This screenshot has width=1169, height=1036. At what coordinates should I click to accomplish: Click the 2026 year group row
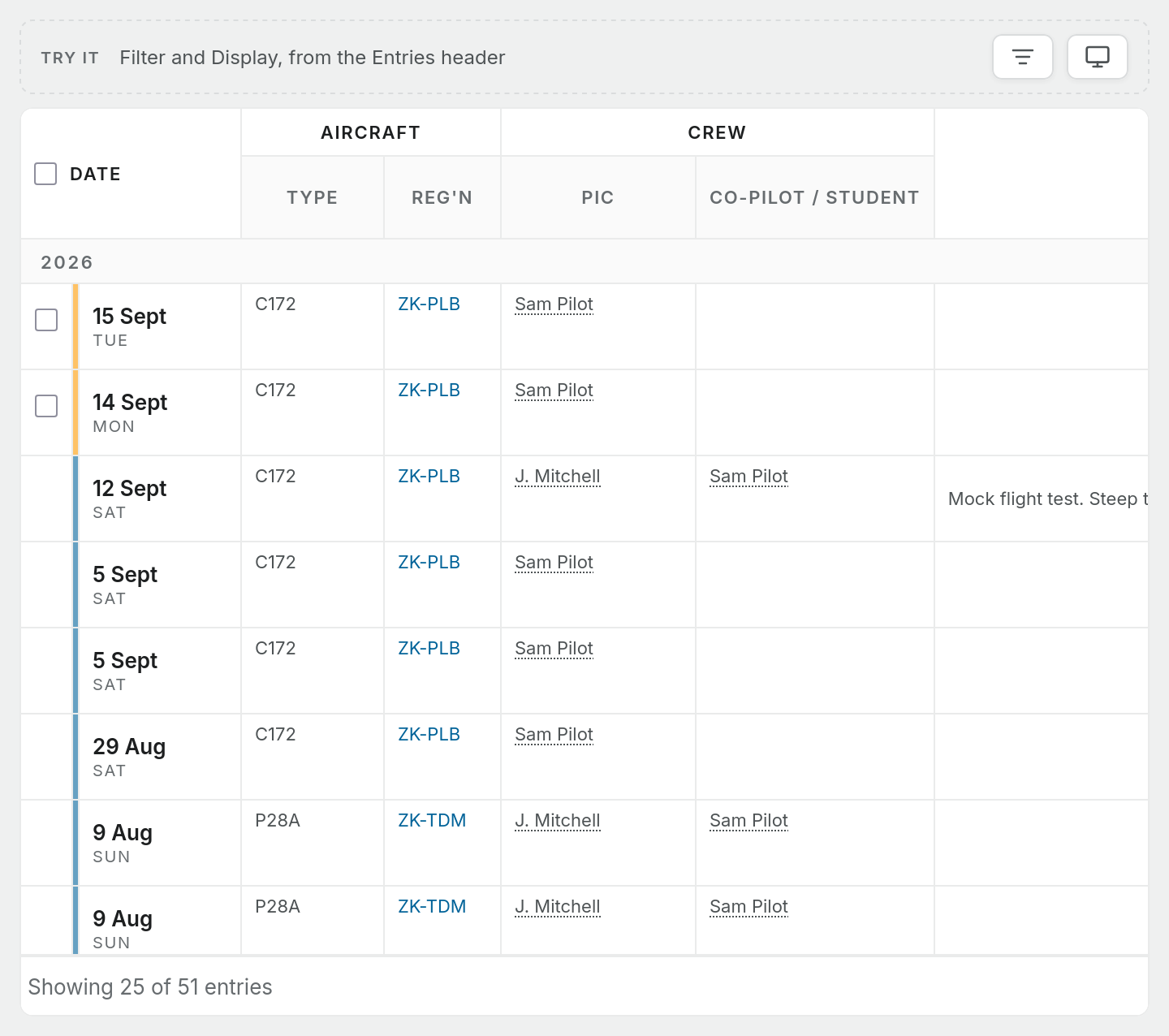[x=584, y=262]
